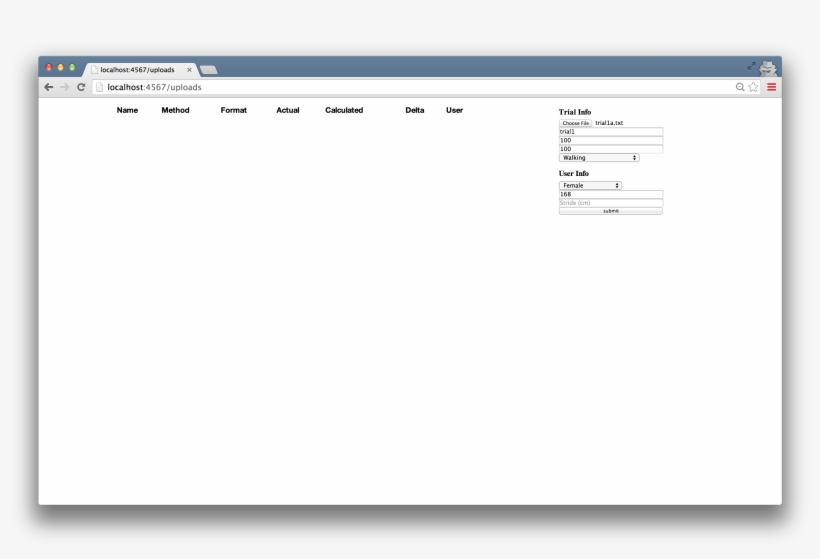Image resolution: width=820 pixels, height=559 pixels.
Task: Select the localhost:4567/uploads tab
Action: pyautogui.click(x=137, y=70)
